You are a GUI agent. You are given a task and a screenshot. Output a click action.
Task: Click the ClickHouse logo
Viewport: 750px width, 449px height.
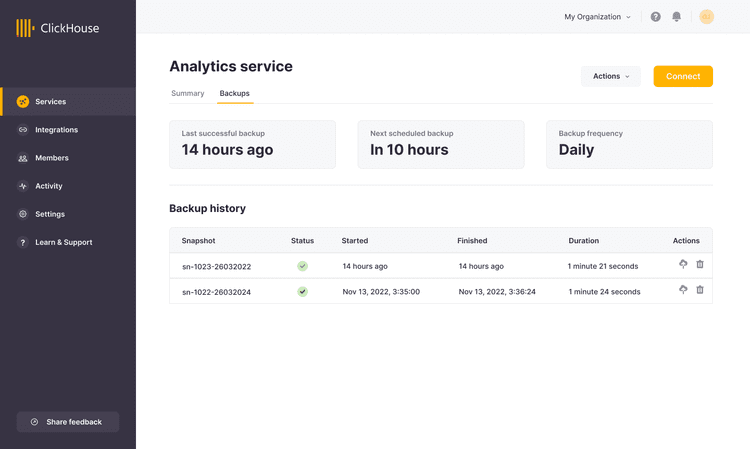[57, 28]
